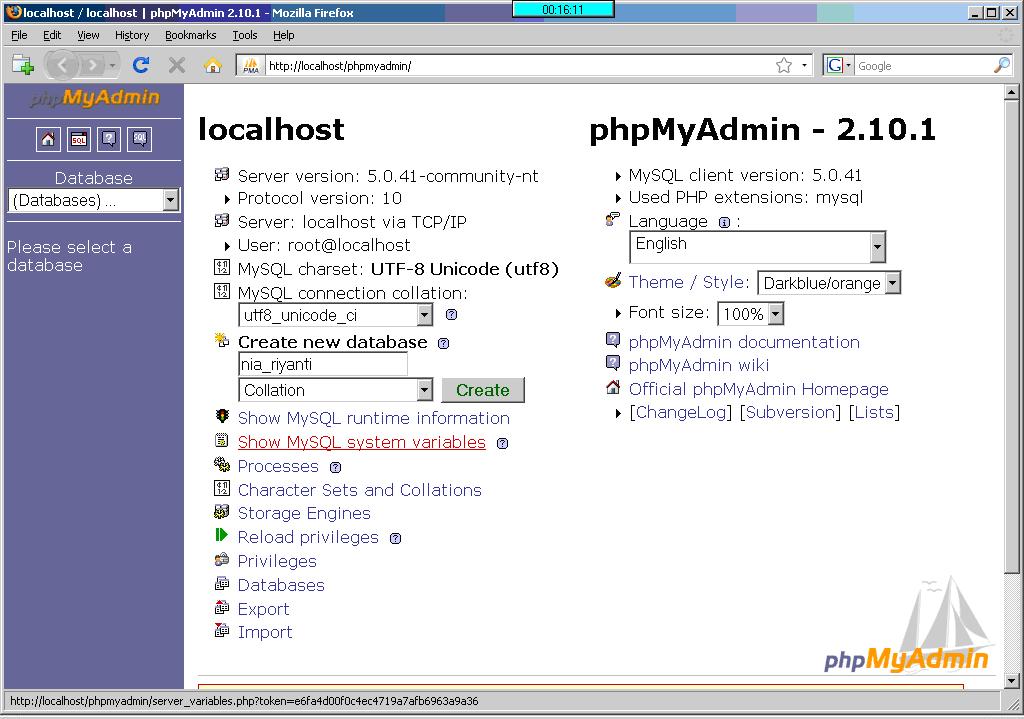Viewport: 1024px width, 719px height.
Task: Open the Font size 100% dropdown
Action: point(750,314)
